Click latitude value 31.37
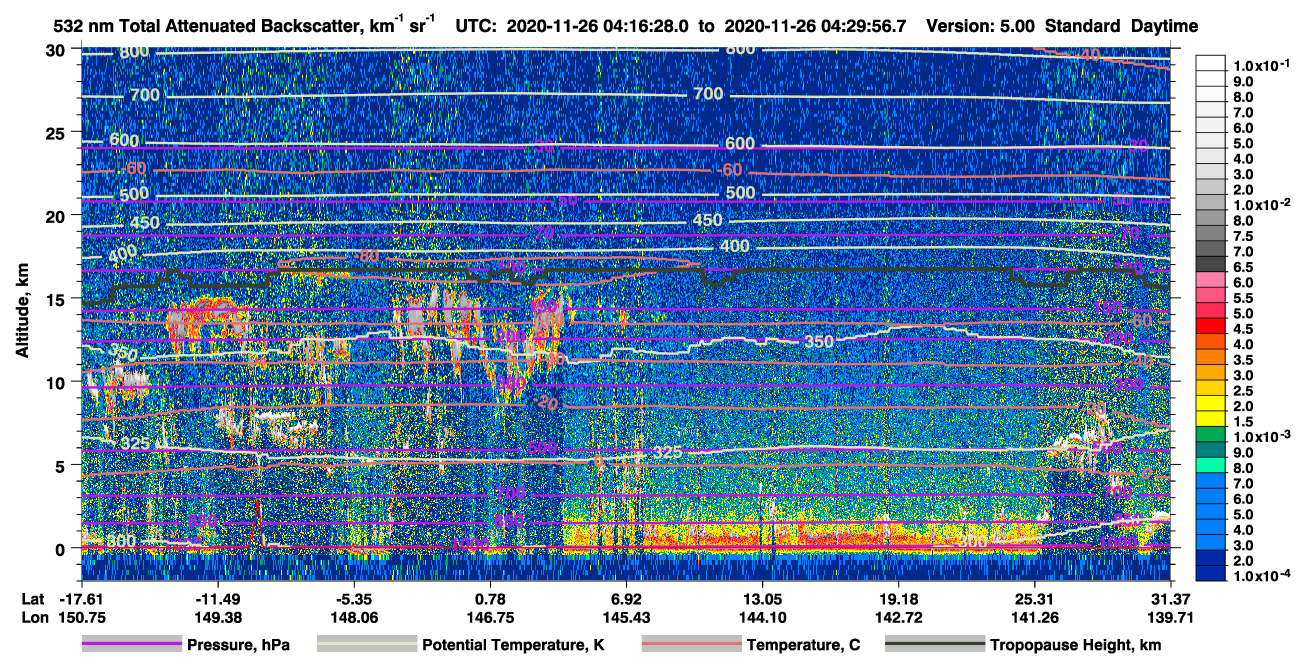This screenshot has height=667, width=1300. (x=1171, y=600)
